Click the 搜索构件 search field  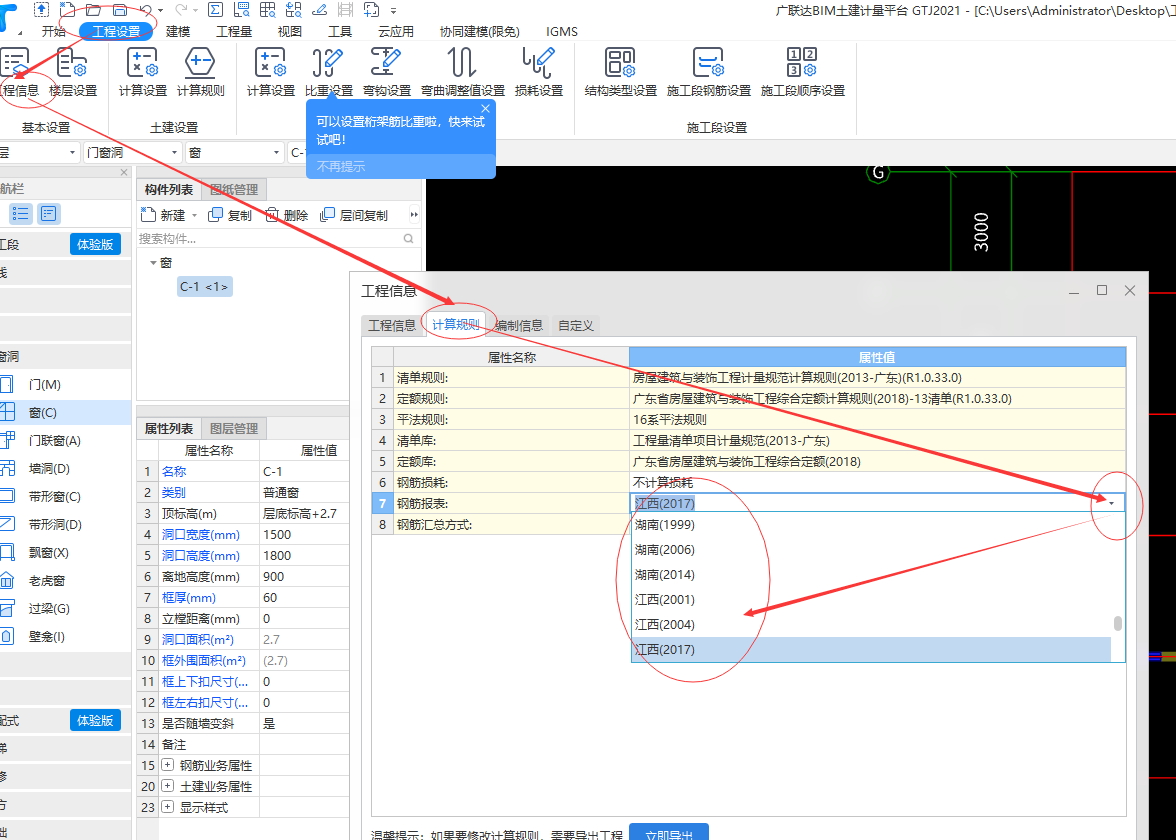click(x=276, y=238)
